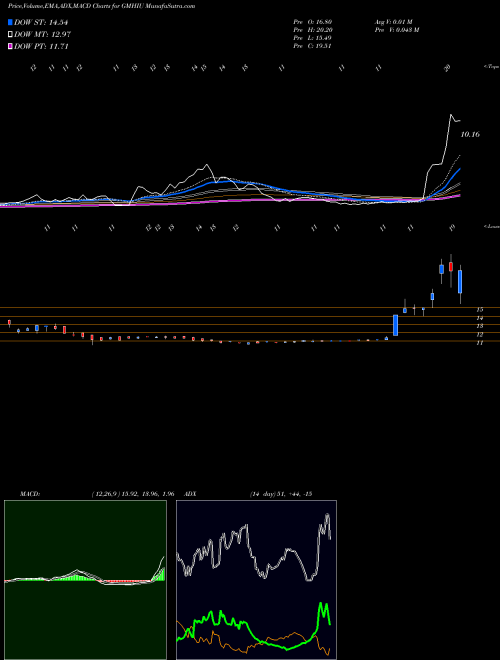The width and height of the screenshot is (500, 660).
Task: Click the bright green +DI line peak in the ADX panel
Action: pos(321,604)
